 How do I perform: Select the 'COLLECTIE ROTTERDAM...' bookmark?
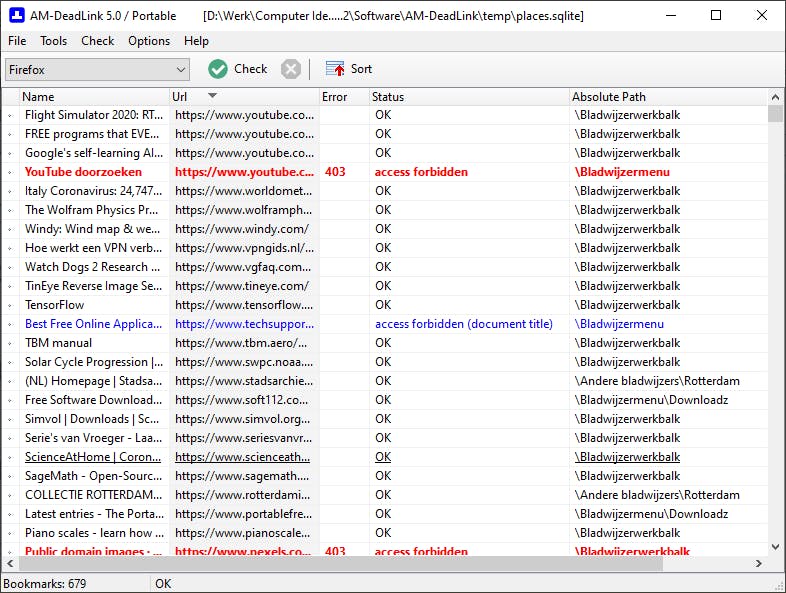click(93, 495)
